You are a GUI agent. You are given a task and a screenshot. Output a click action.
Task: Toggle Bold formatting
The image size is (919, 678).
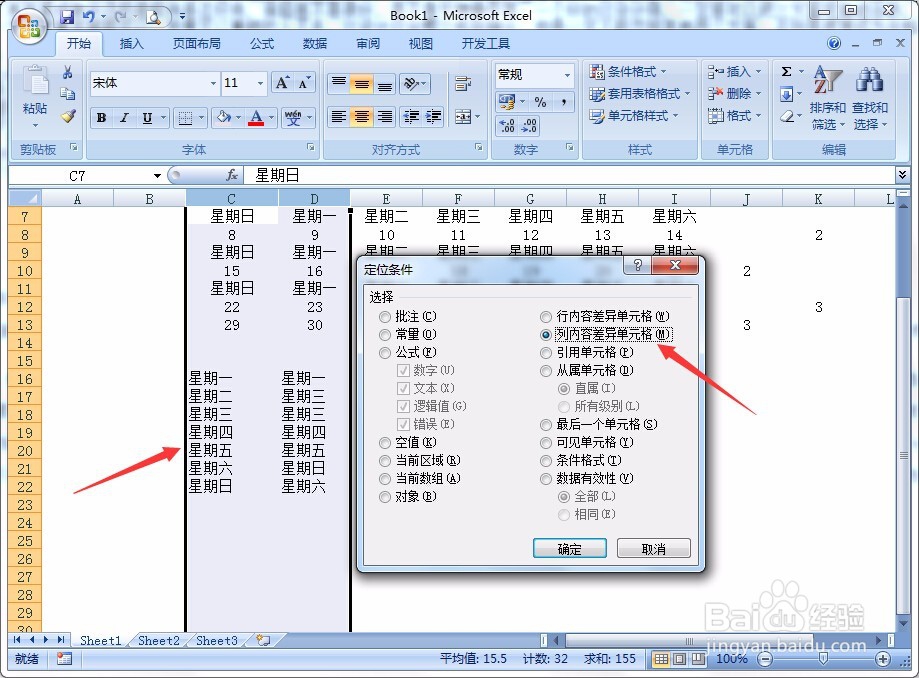coord(101,118)
